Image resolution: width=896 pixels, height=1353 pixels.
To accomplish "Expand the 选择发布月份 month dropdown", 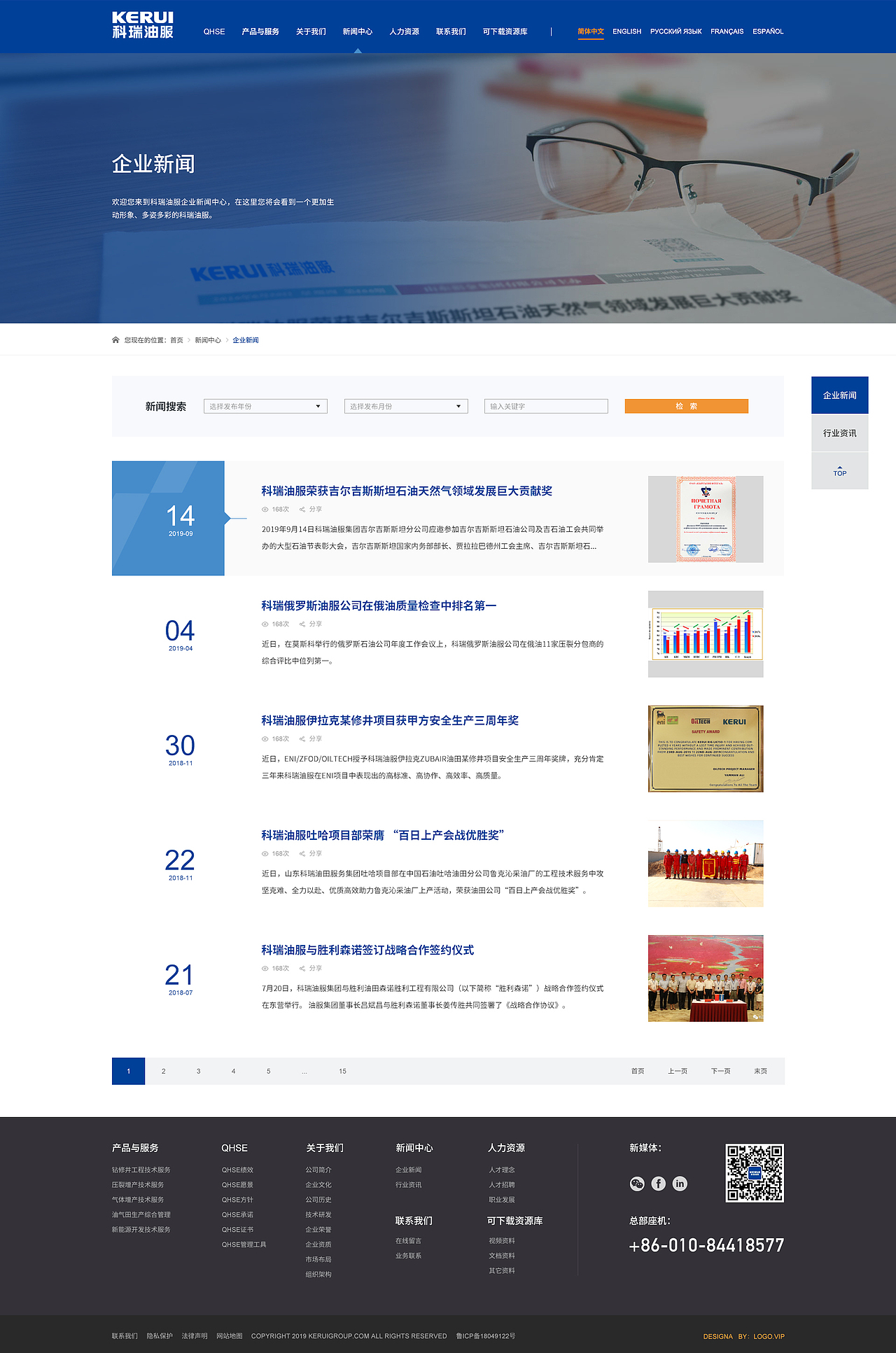I will click(406, 407).
